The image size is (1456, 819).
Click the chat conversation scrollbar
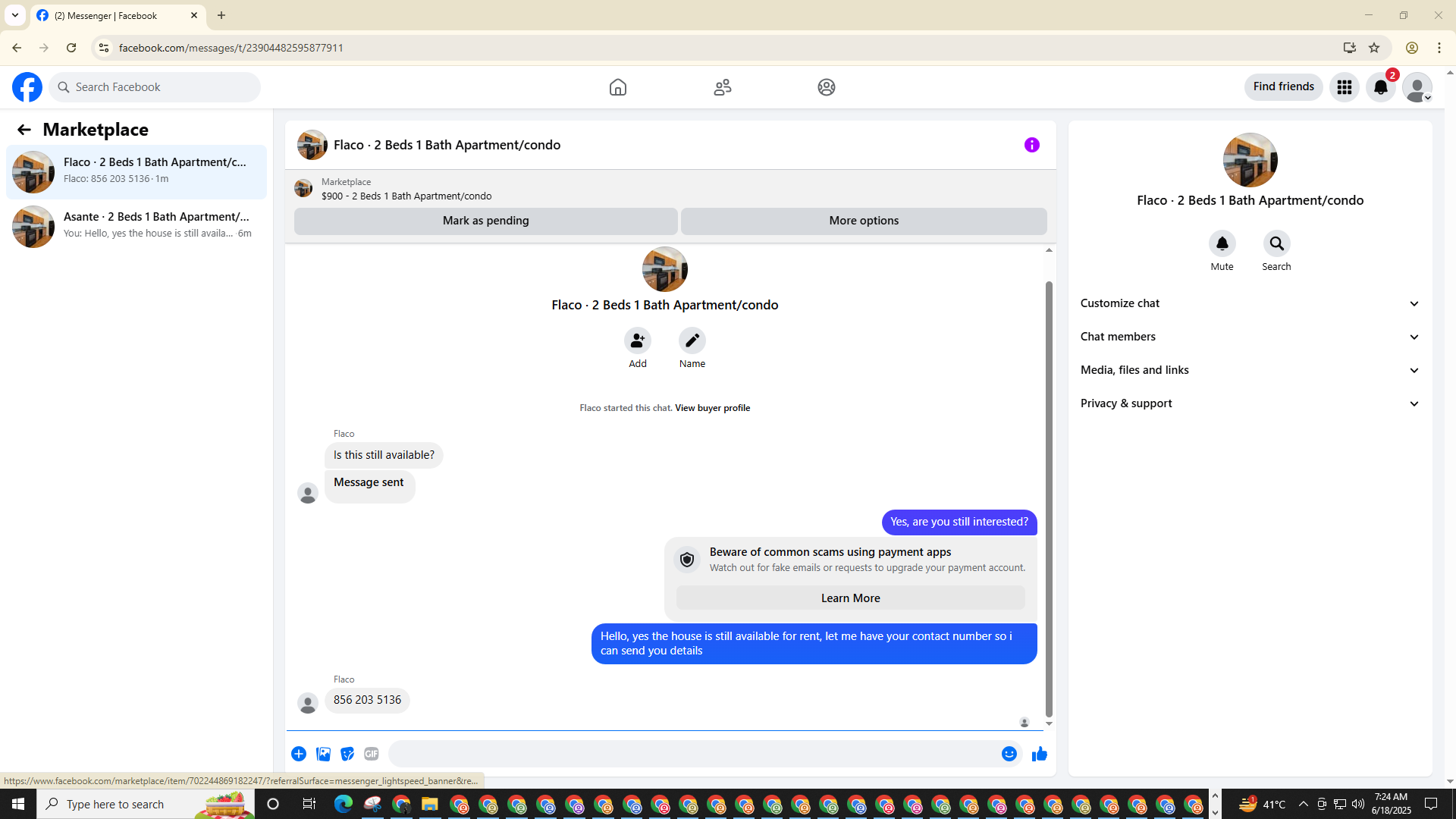point(1050,499)
